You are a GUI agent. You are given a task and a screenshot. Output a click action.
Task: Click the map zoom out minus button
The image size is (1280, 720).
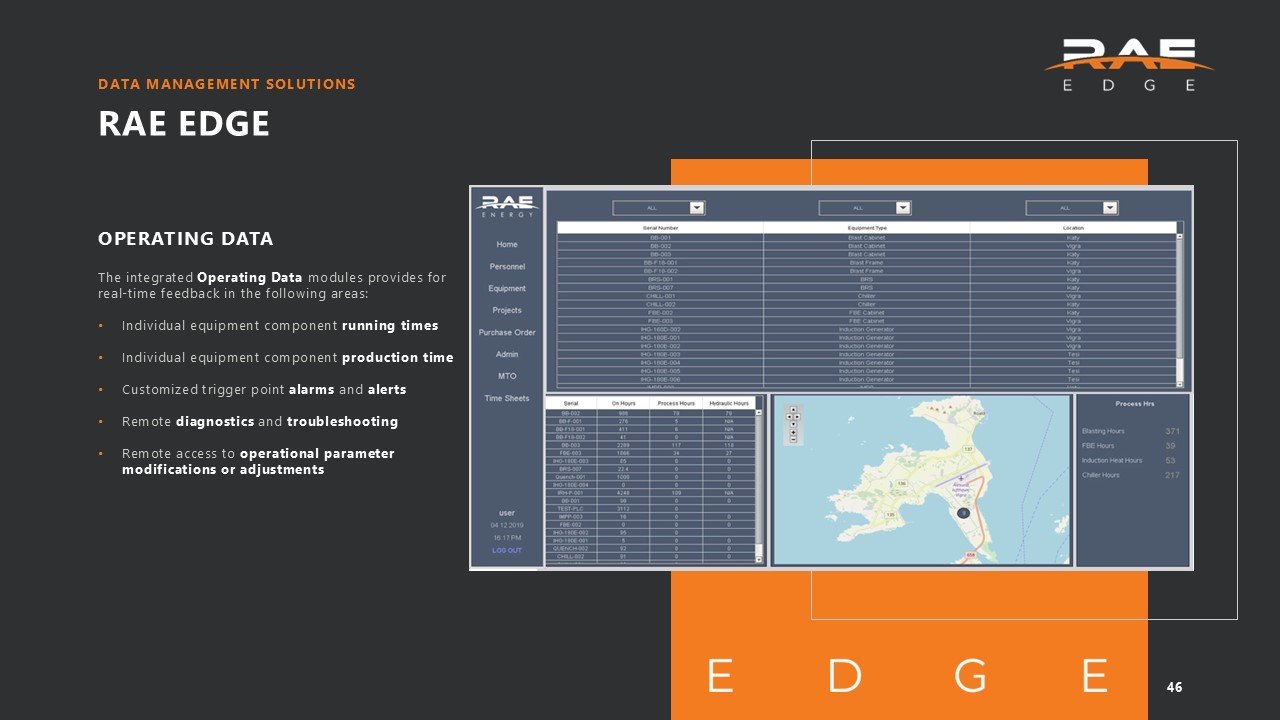pos(793,440)
